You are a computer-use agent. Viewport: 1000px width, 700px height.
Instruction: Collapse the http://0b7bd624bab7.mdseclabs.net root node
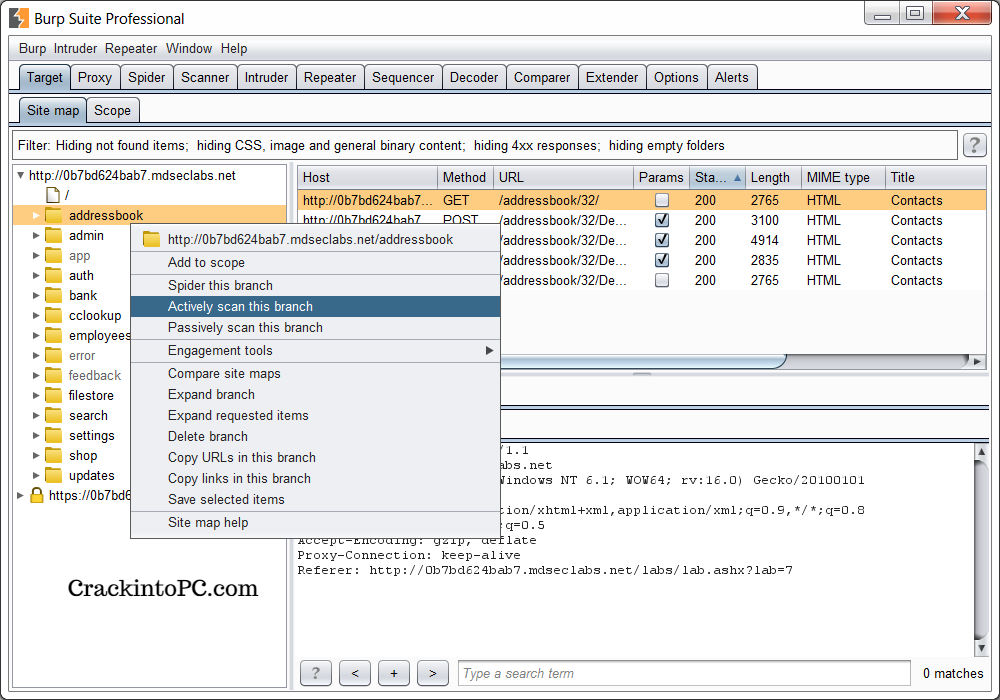(20, 175)
